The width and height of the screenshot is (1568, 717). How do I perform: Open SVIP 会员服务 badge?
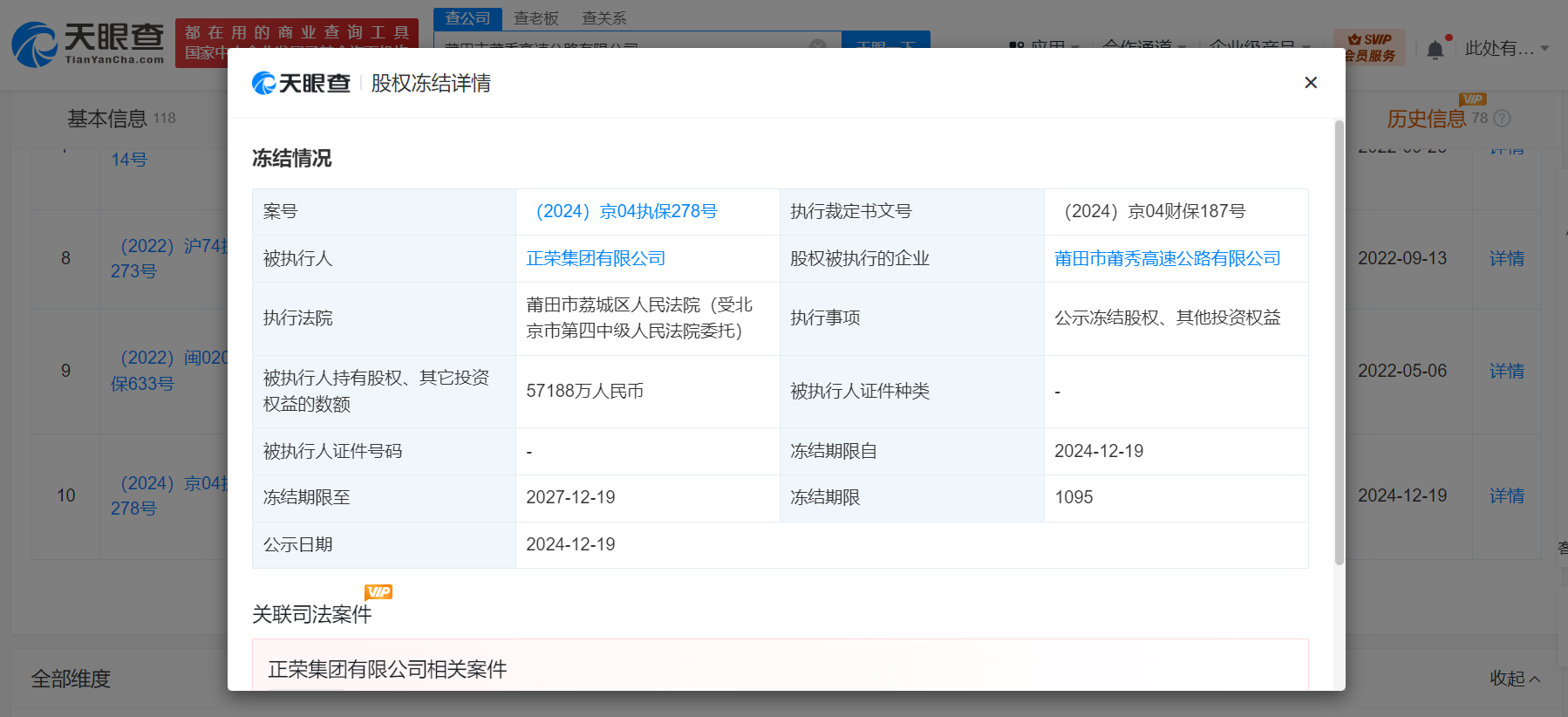[1369, 47]
